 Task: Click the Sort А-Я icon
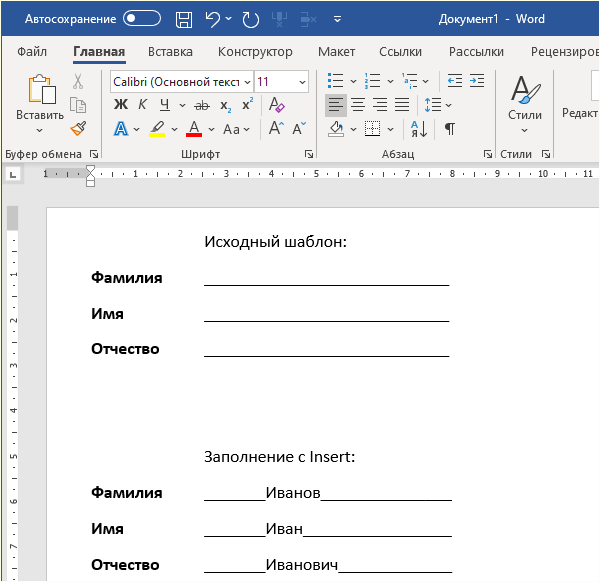419,129
